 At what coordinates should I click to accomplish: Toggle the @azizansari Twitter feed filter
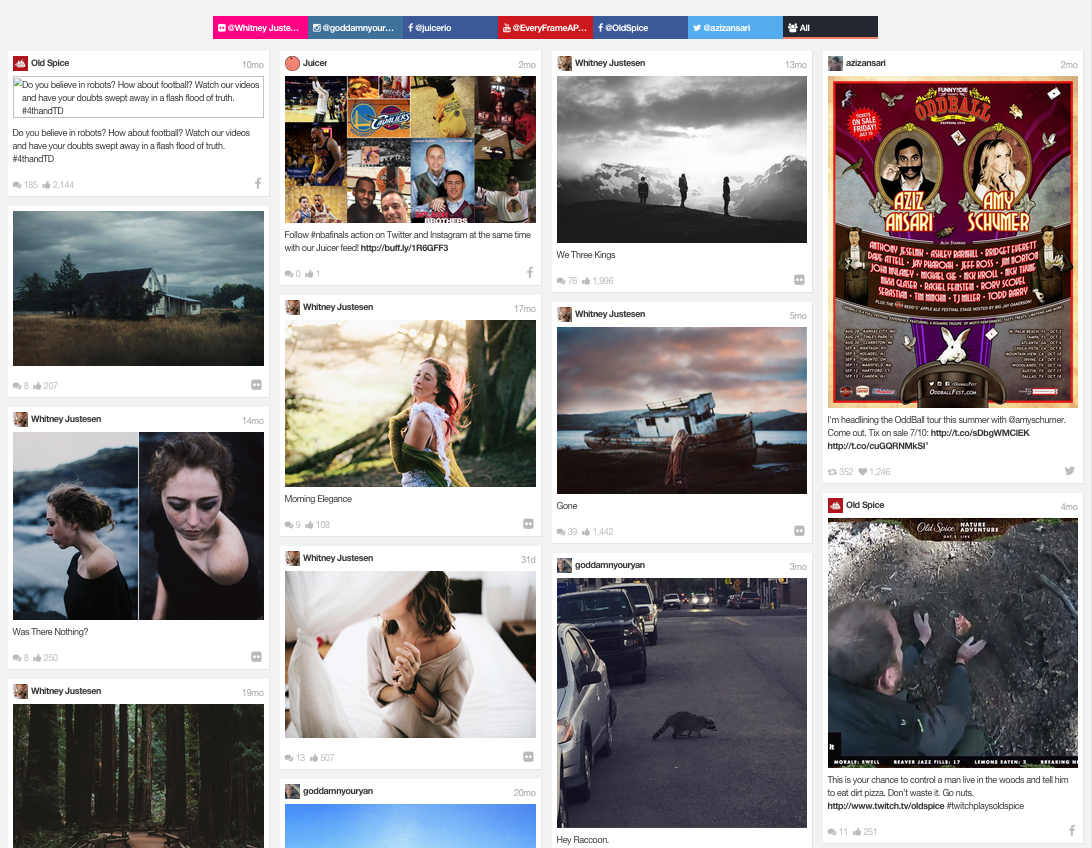(x=734, y=27)
